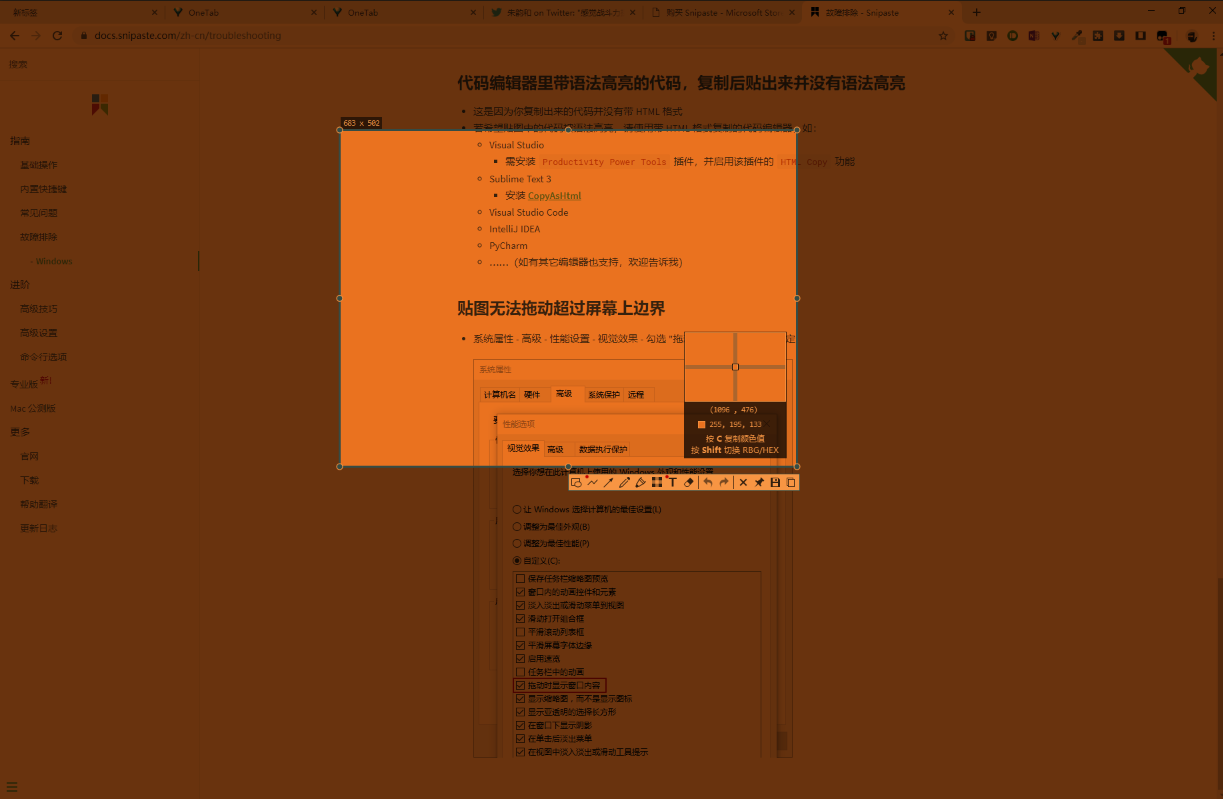
Task: Select the marker pen highlighter tool
Action: (x=641, y=483)
